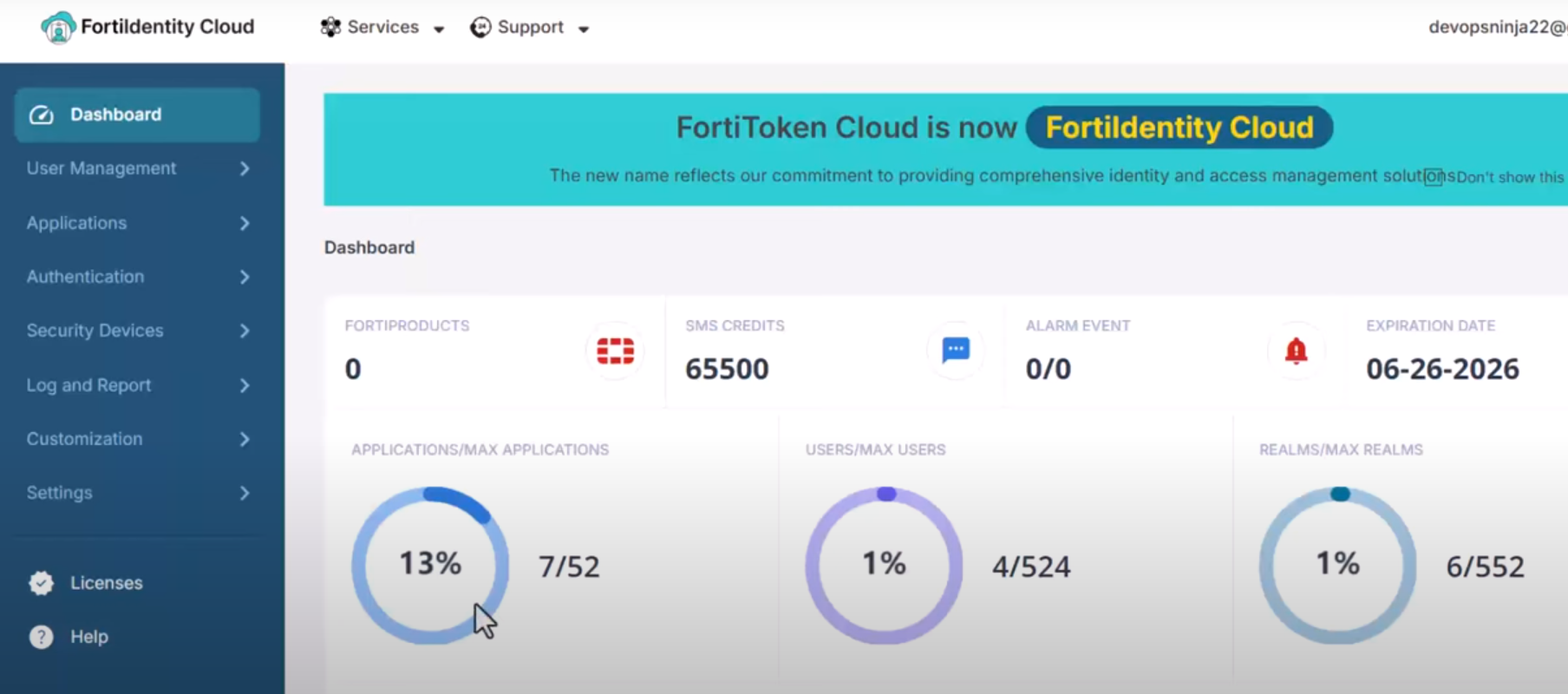Click the USERS/MAX USERS label

pyautogui.click(x=875, y=449)
